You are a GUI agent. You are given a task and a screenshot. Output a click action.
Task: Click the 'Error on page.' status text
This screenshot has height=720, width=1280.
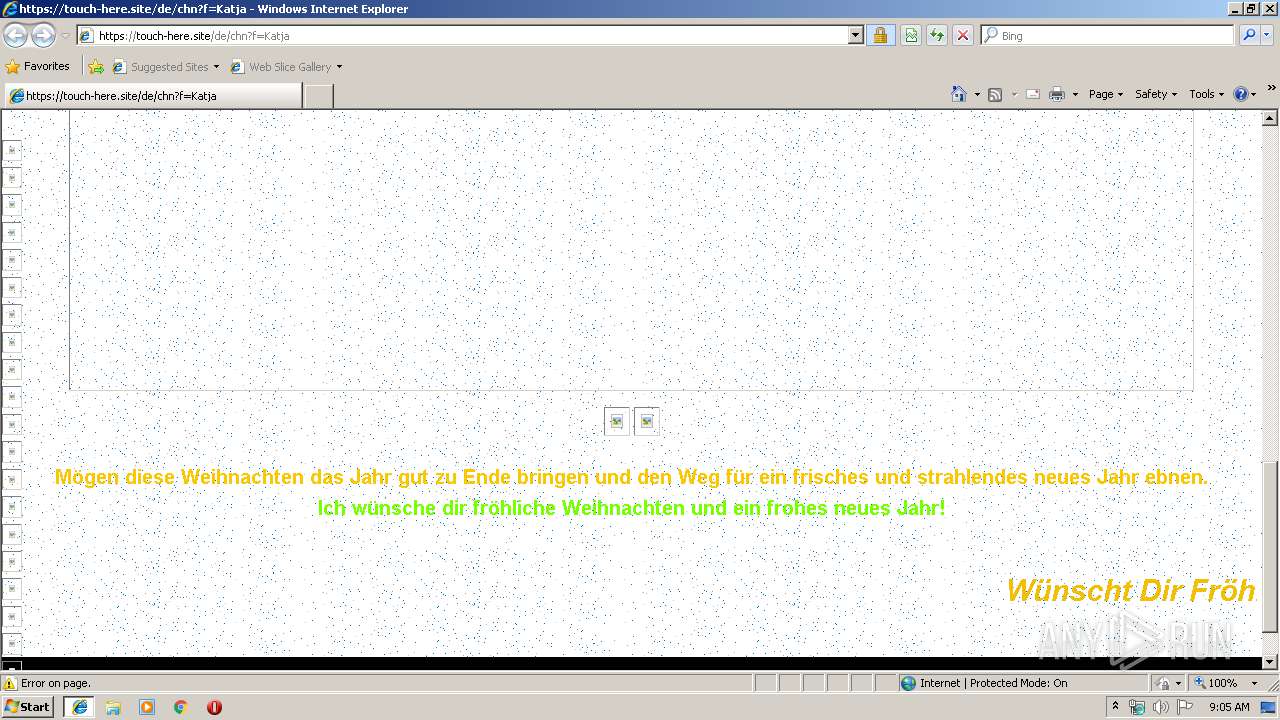point(56,683)
